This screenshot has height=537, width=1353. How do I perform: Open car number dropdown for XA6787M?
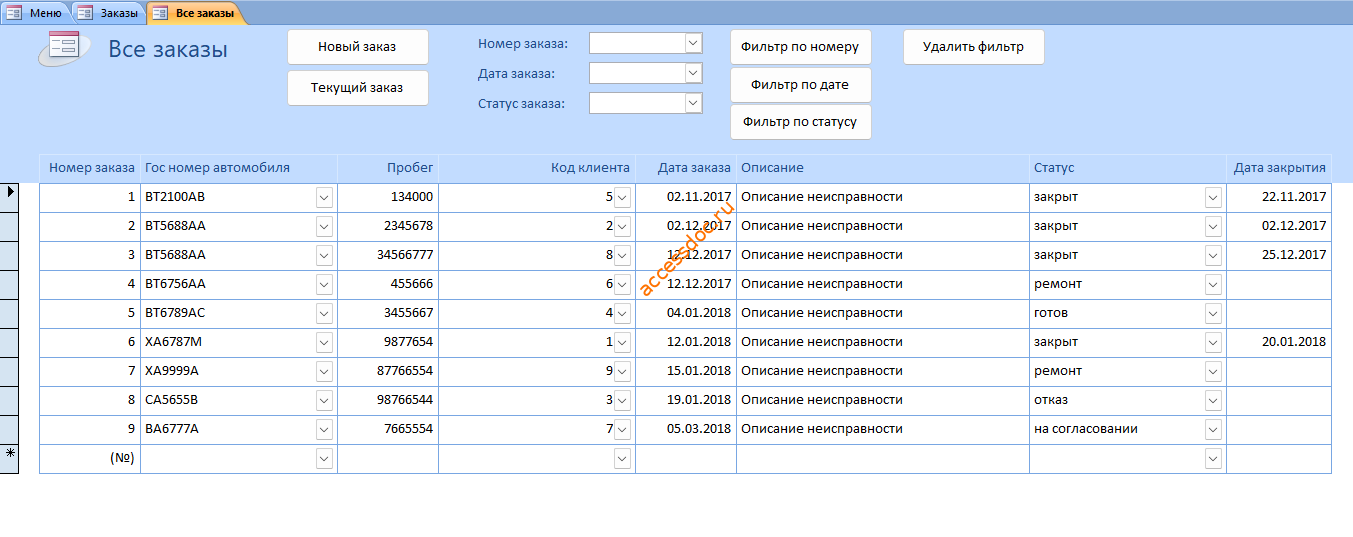pyautogui.click(x=324, y=343)
